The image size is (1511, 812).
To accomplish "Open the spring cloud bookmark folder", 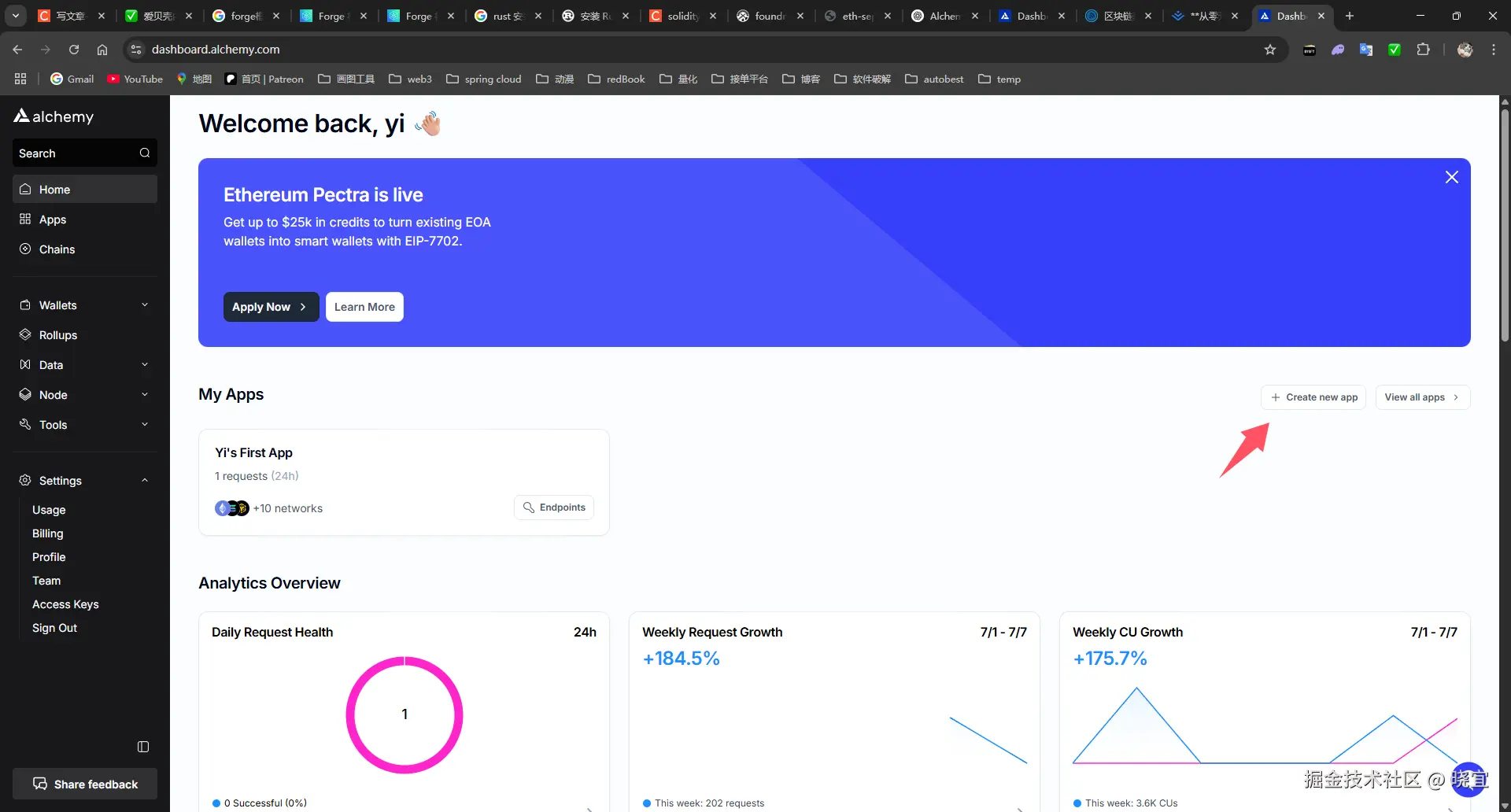I will [484, 79].
